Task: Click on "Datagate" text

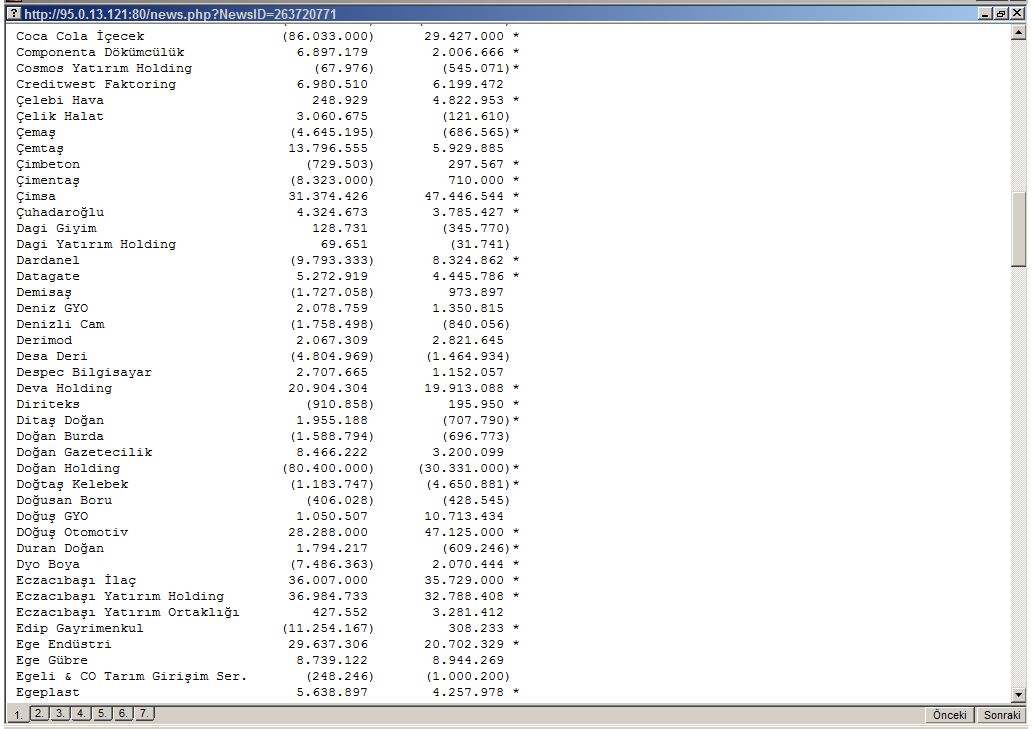Action: pyautogui.click(x=48, y=276)
